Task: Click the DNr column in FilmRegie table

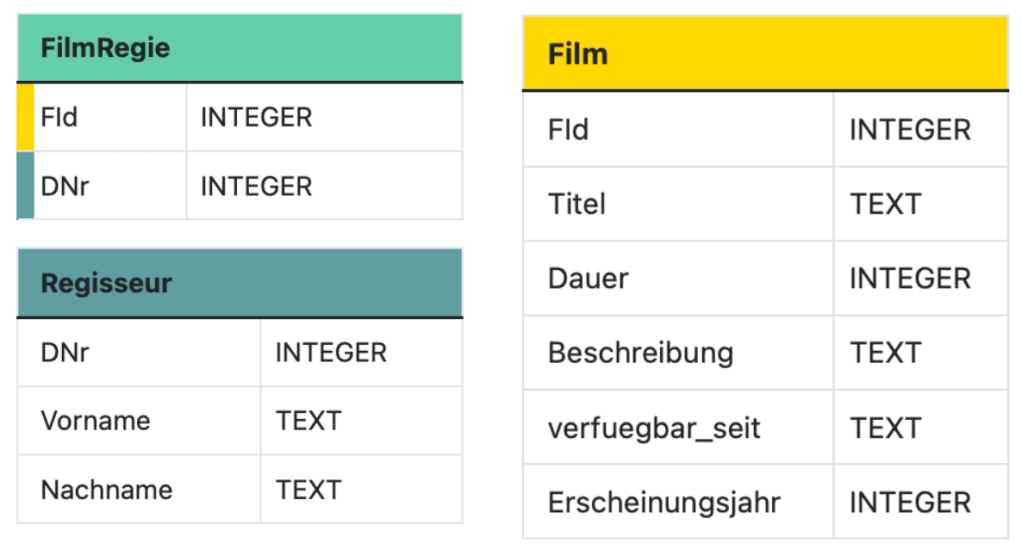Action: (x=65, y=186)
